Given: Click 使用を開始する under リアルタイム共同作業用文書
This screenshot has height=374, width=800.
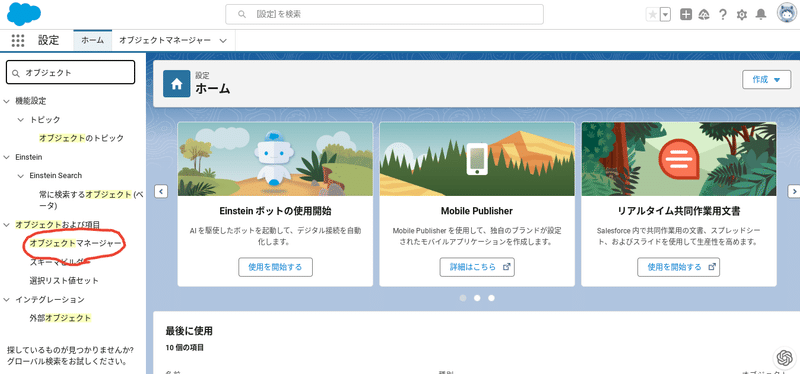Looking at the screenshot, I should tap(679, 267).
